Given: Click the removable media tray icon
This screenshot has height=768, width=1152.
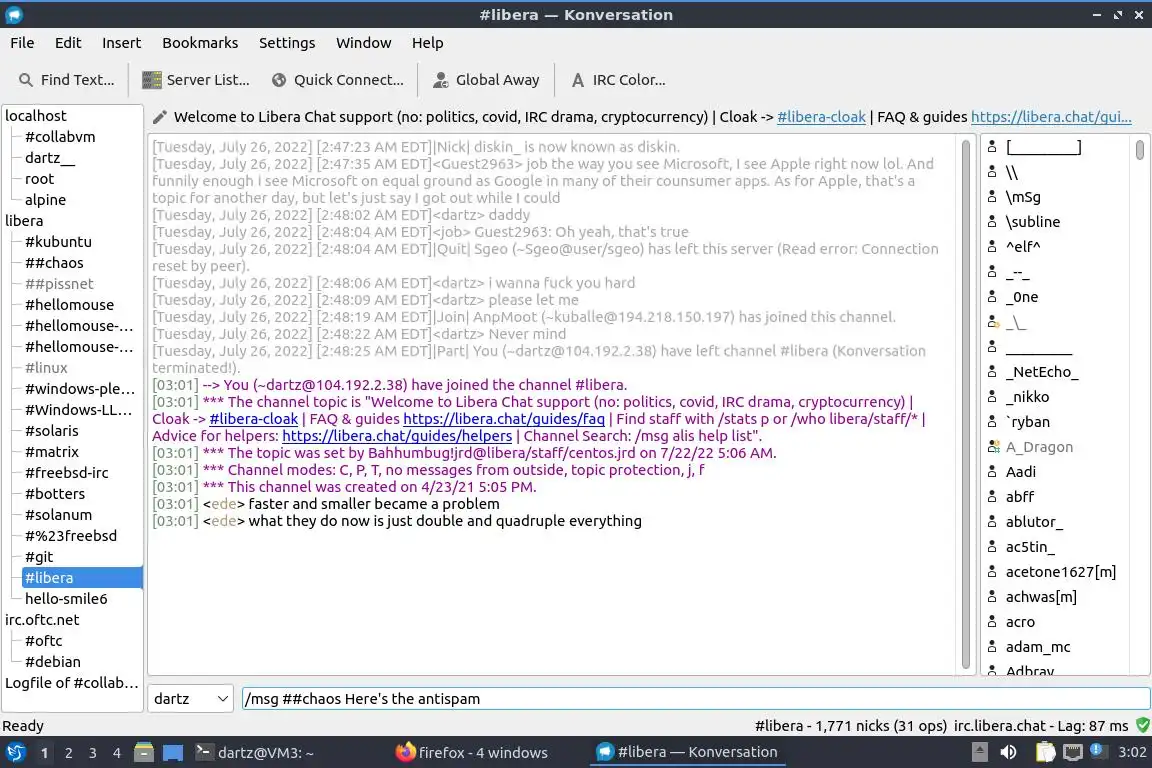Looking at the screenshot, I should click(980, 752).
